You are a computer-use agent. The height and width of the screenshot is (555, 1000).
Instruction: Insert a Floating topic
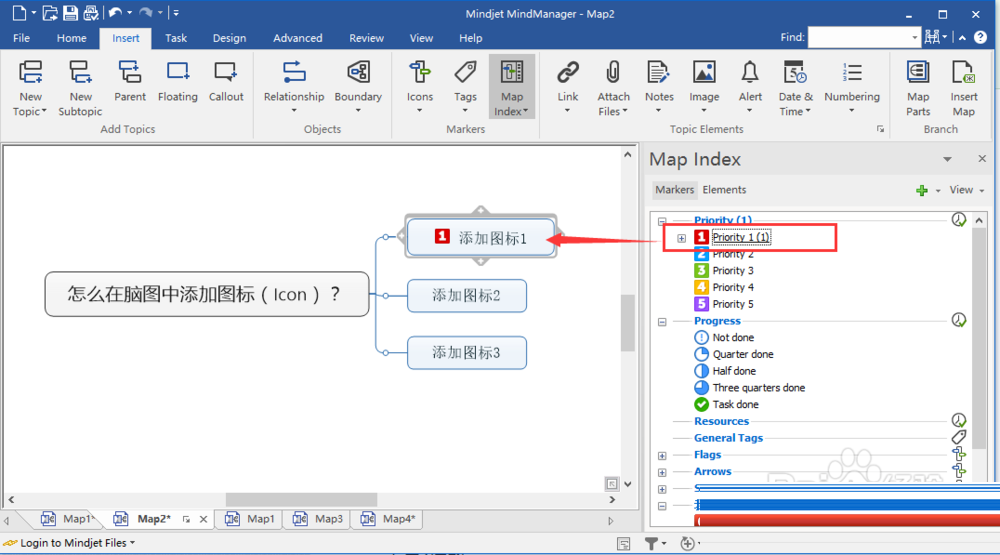(x=177, y=82)
